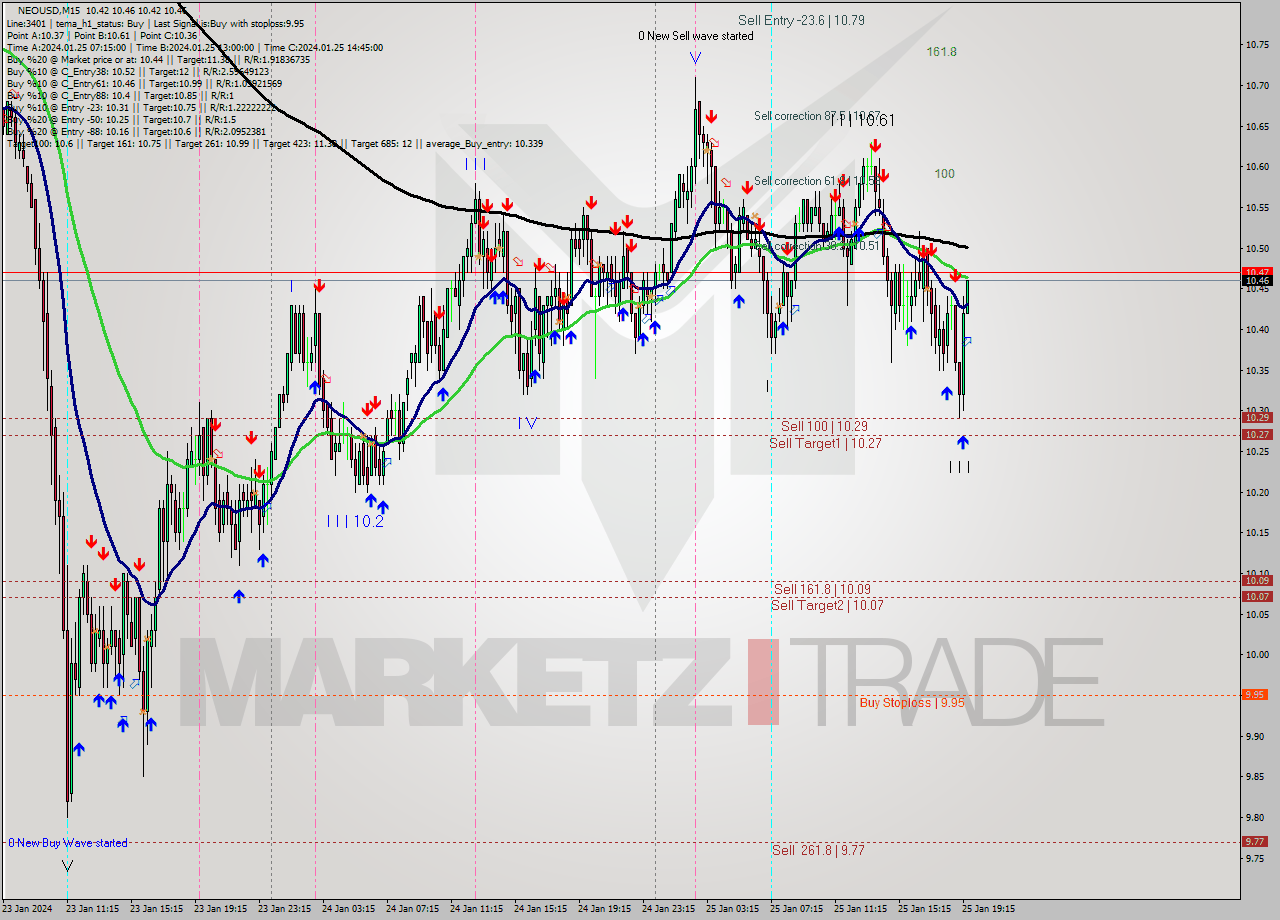
Task: Click the '25 Jan 03:15' time label
Action: tap(733, 909)
